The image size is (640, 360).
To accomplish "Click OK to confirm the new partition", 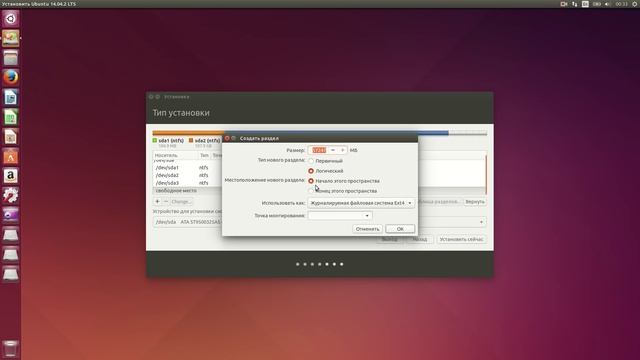I will [x=400, y=229].
